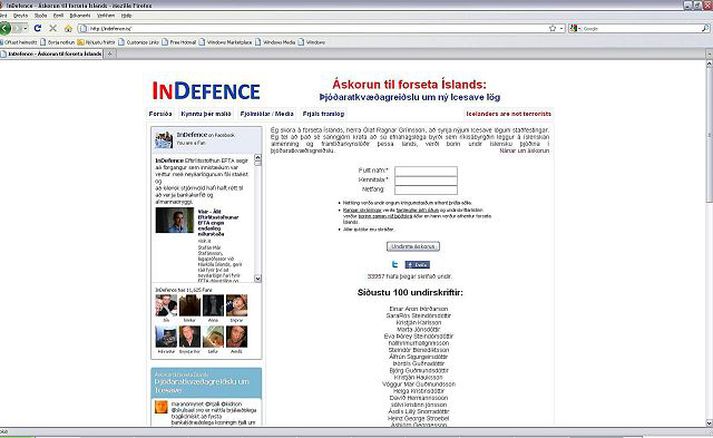713x438 pixels.
Task: Open the Customize Links bookmark
Action: pos(139,42)
